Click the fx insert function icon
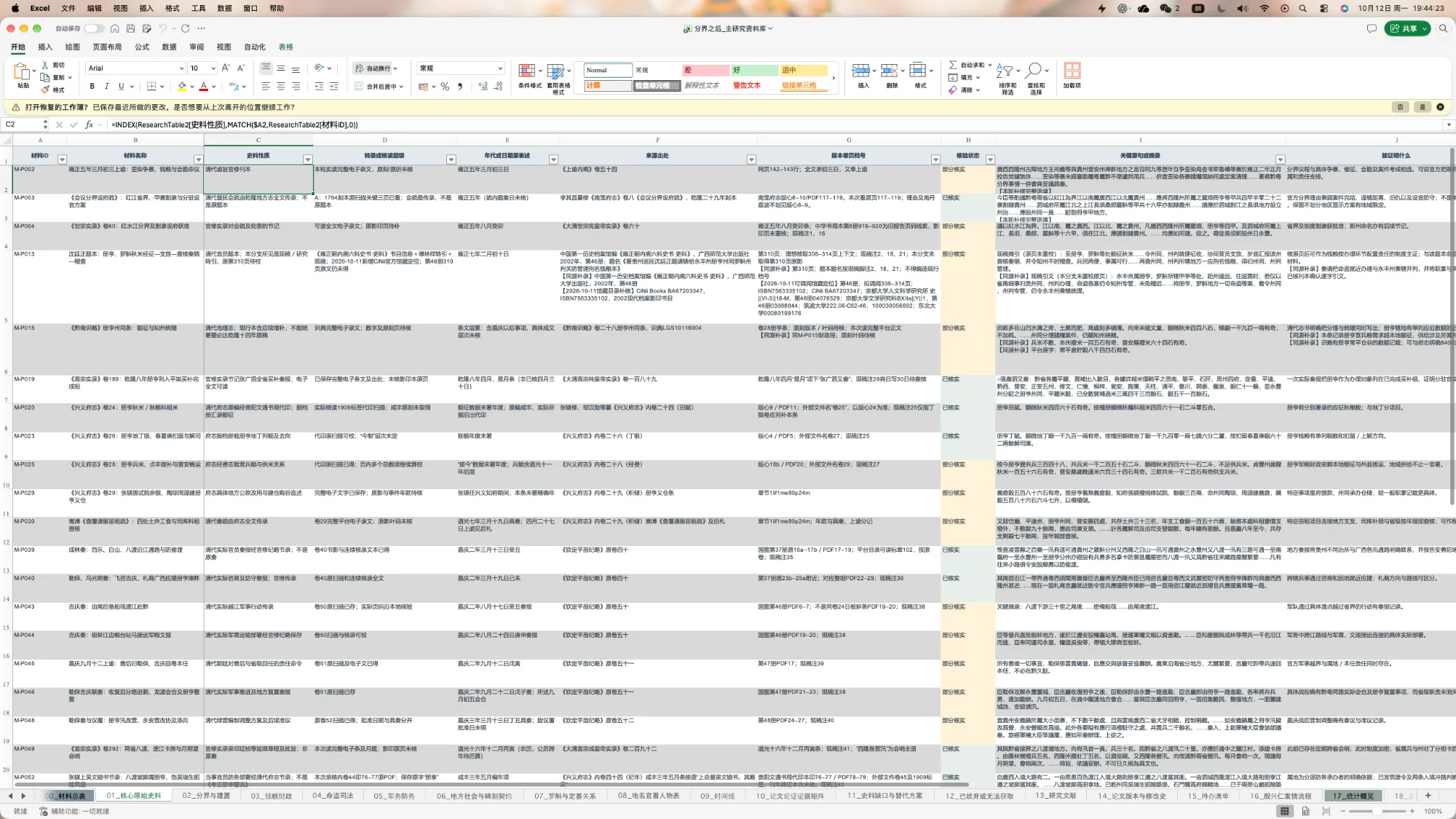Image resolution: width=1456 pixels, height=819 pixels. click(x=89, y=124)
